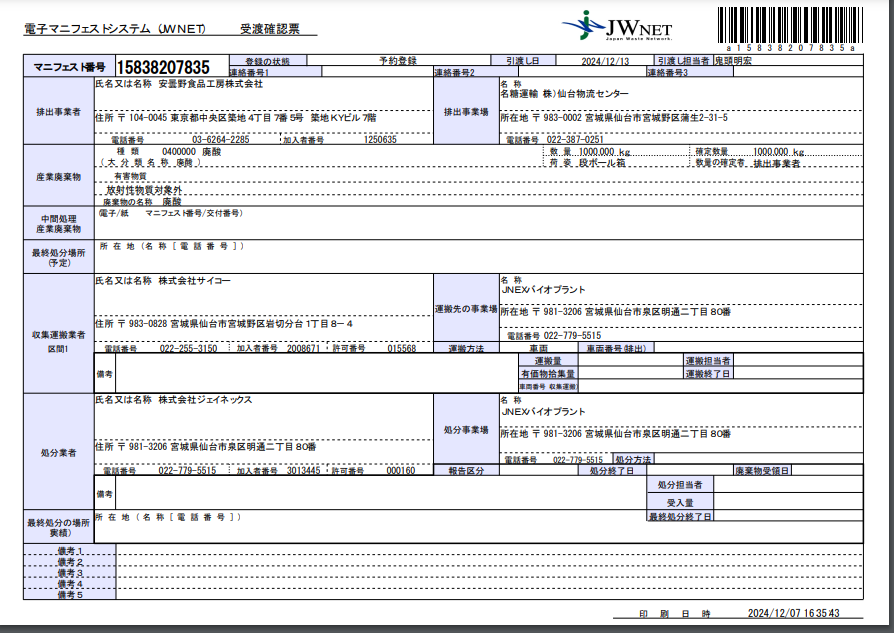Click the 電子マニフェストシステム 受渡確認票 title
The image size is (894, 633).
click(168, 30)
